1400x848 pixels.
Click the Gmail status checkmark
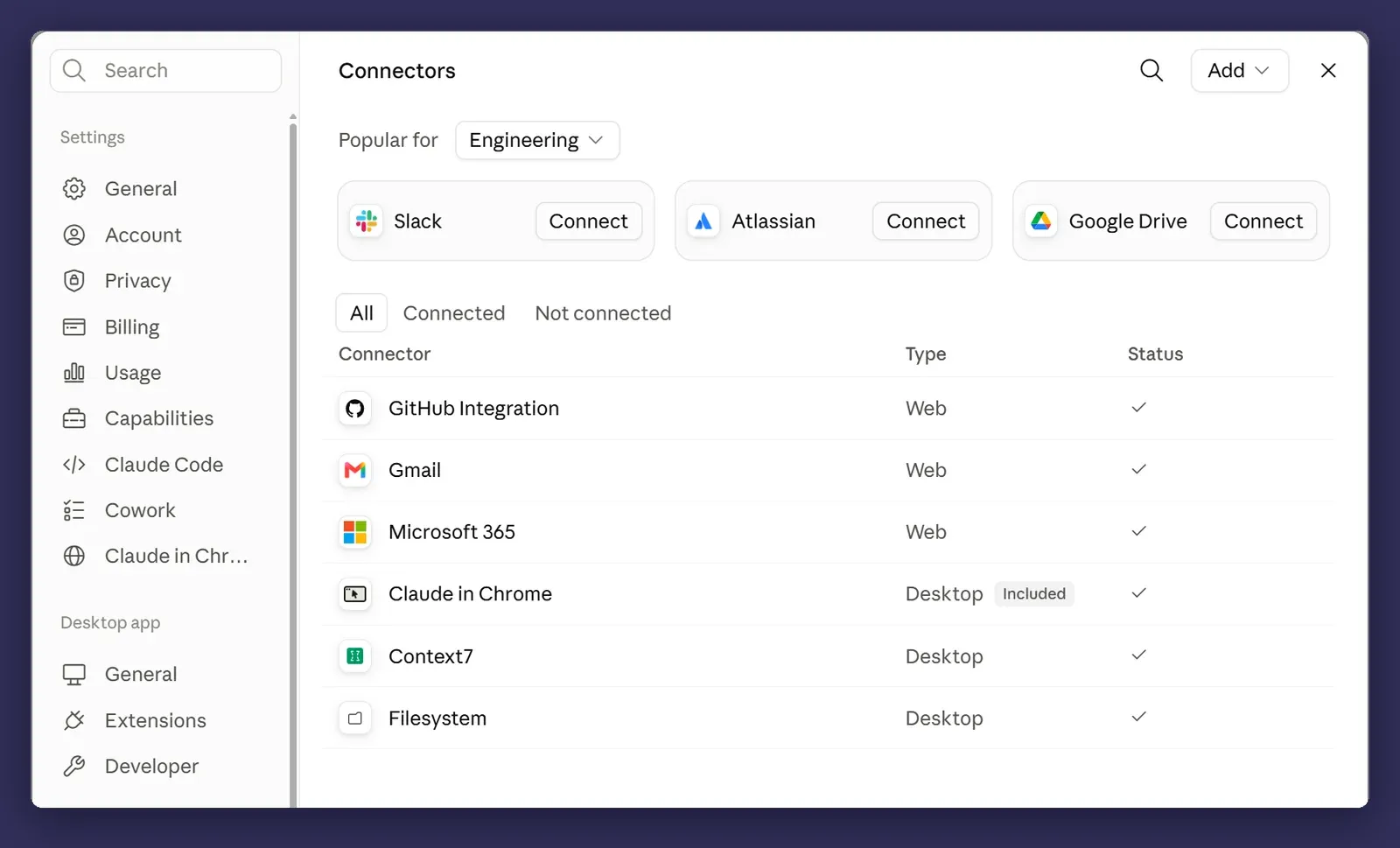point(1138,470)
